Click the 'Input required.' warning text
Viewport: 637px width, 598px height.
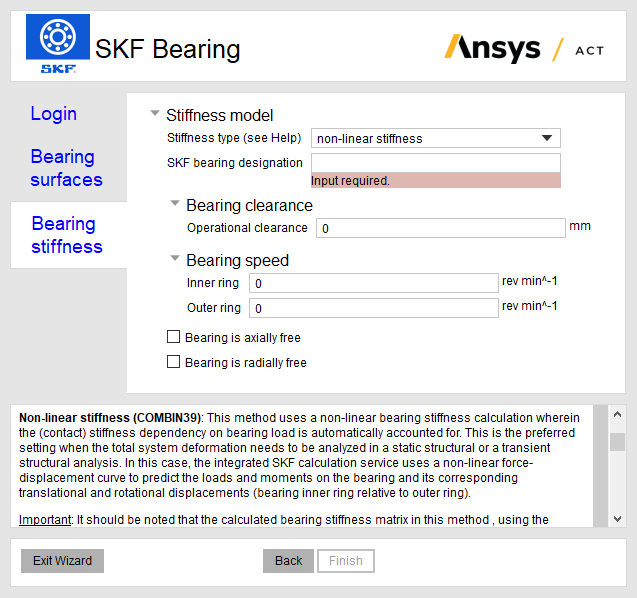pyautogui.click(x=350, y=181)
